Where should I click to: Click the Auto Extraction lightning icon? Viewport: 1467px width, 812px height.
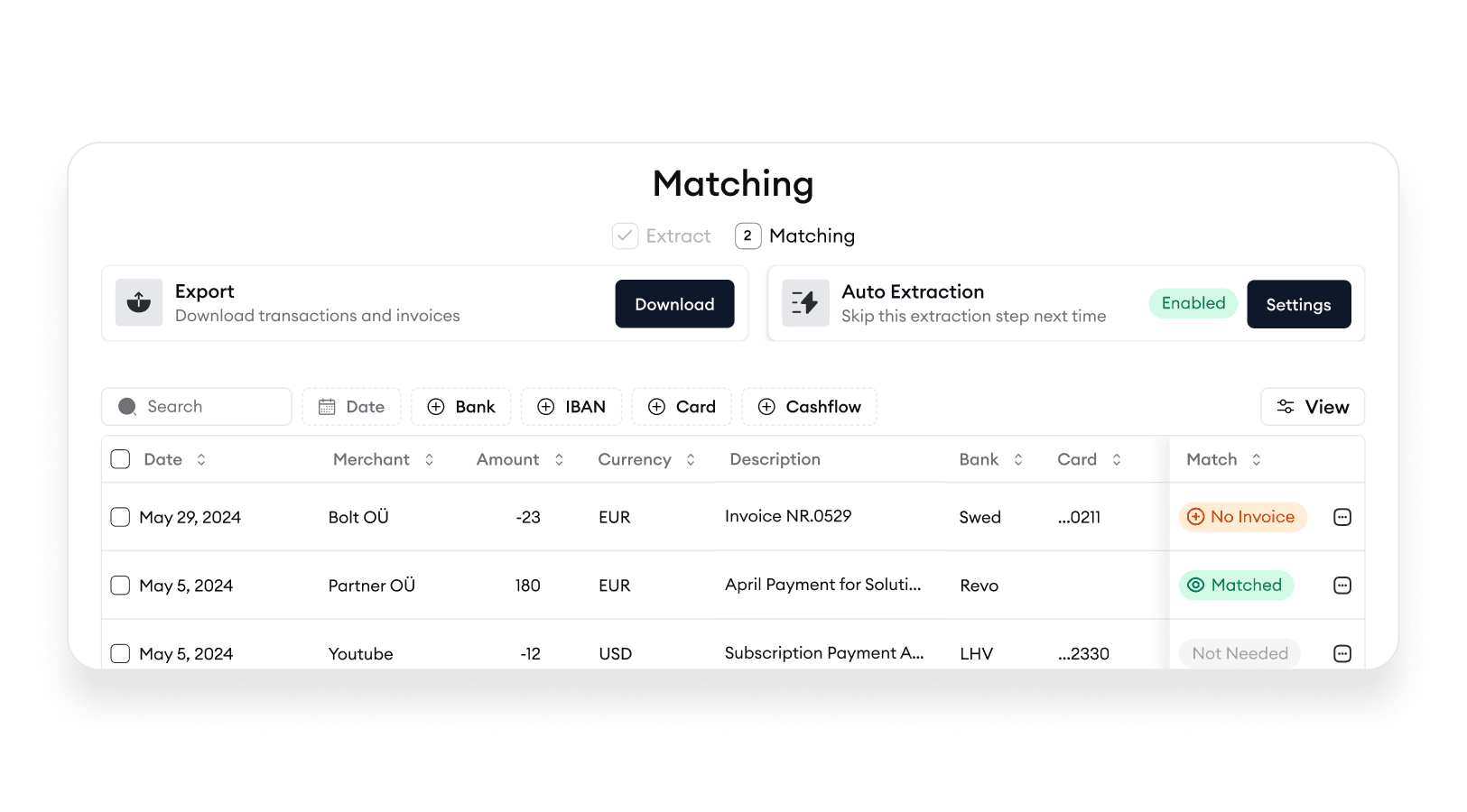805,303
